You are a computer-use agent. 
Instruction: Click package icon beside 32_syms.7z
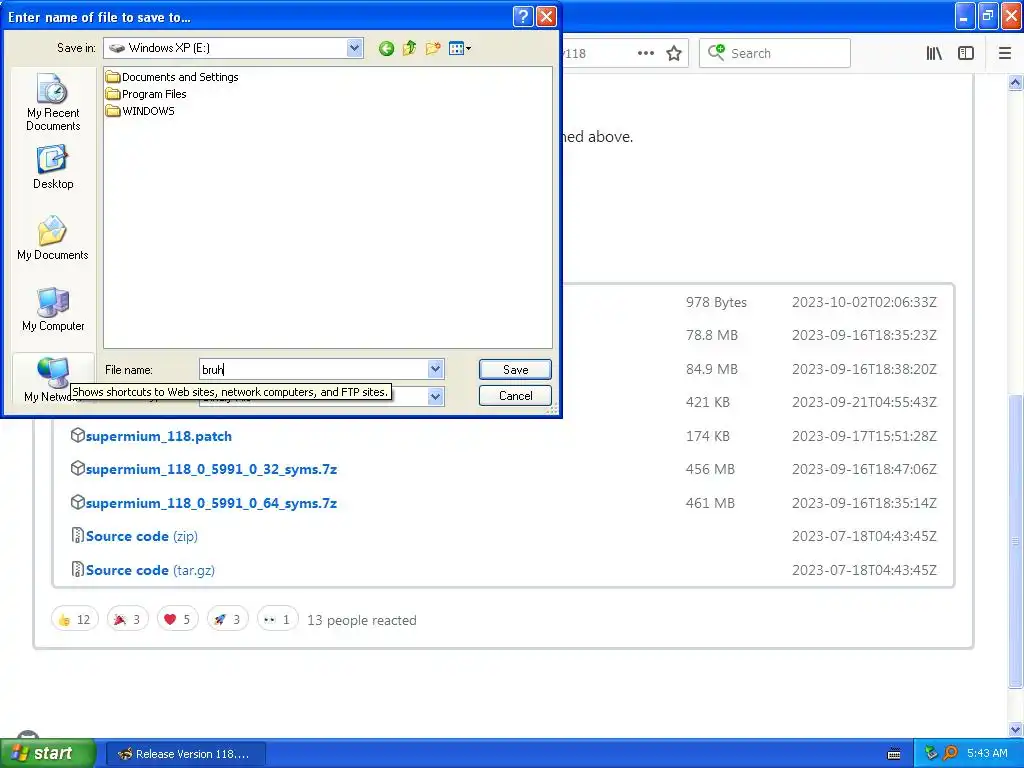tap(77, 468)
